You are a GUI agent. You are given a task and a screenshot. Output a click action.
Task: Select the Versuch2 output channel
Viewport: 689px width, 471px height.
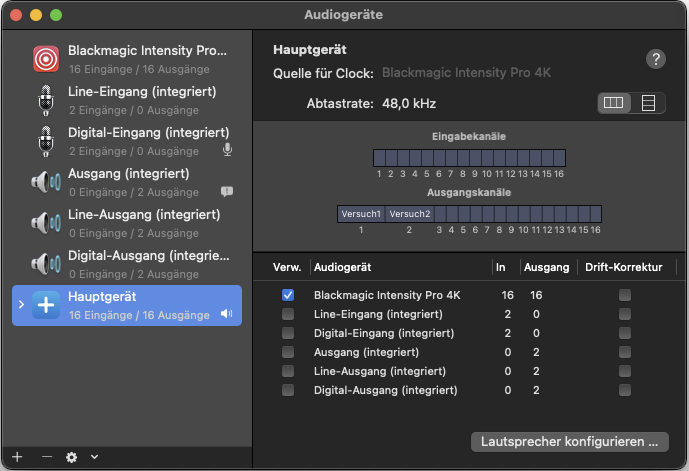tap(410, 214)
